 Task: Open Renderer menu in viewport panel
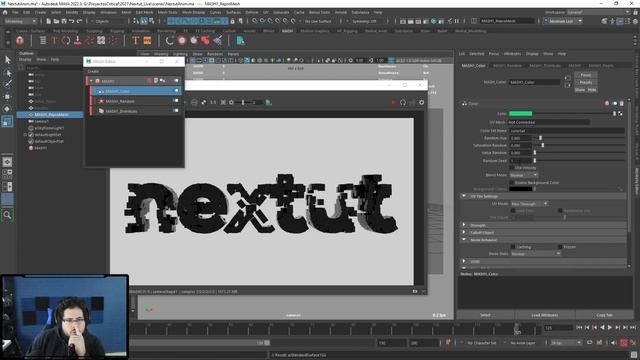point(215,54)
